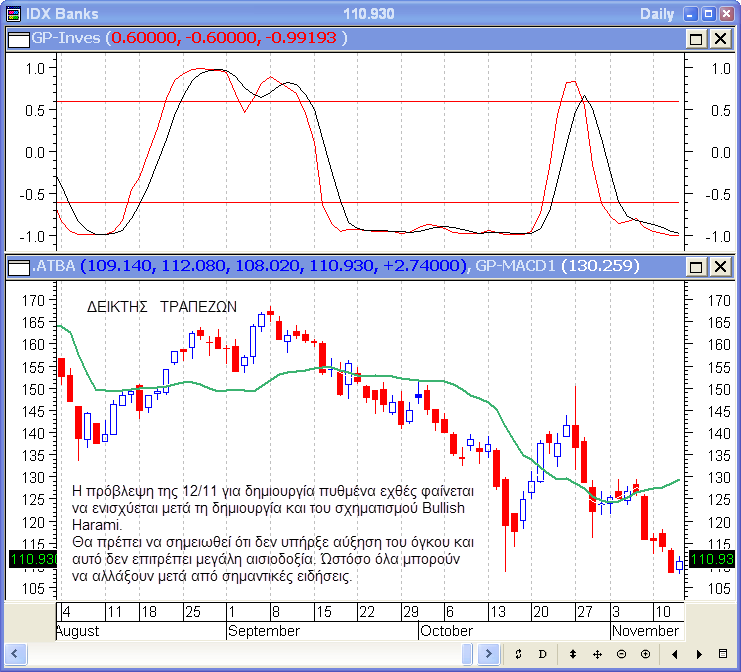This screenshot has height=672, width=741.
Task: Close the GP-Inves indicator panel
Action: pos(719,38)
